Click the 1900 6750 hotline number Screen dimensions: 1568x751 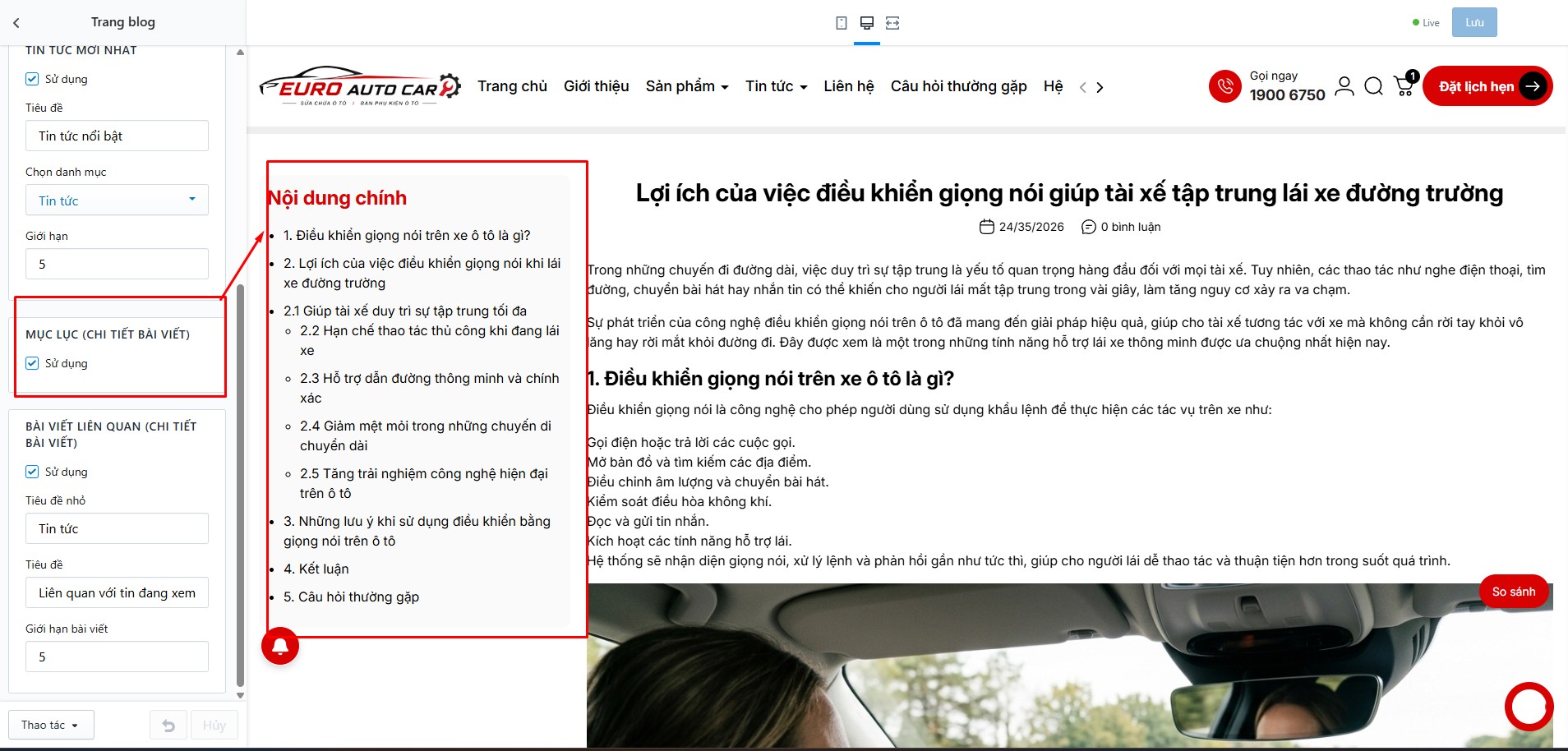pos(1288,94)
